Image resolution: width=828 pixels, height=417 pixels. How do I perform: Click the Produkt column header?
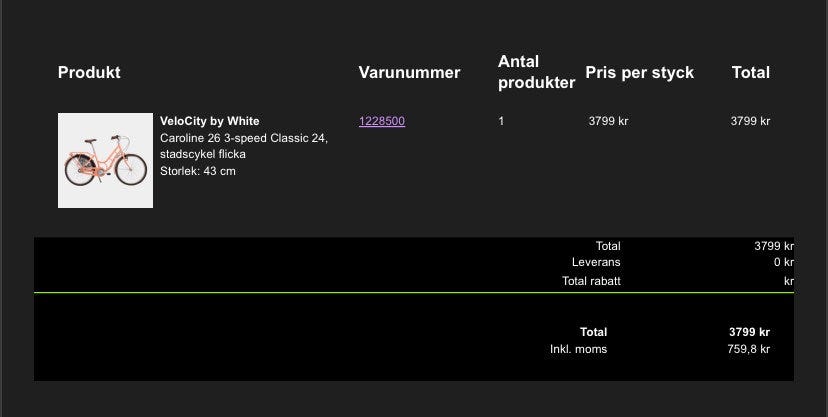pos(89,72)
